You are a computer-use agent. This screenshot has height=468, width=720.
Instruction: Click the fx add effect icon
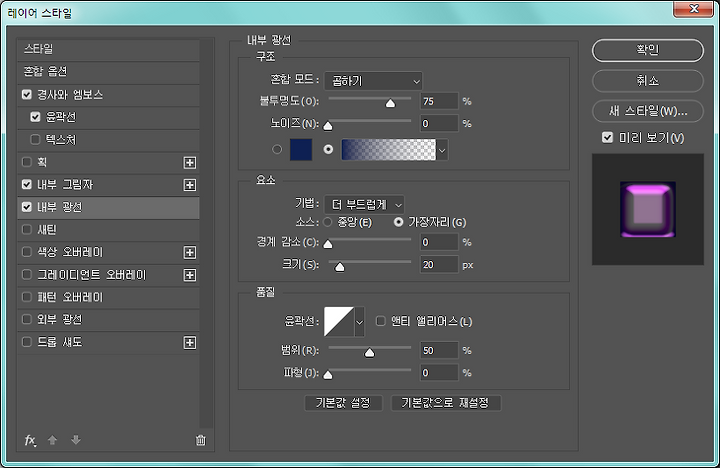pyautogui.click(x=30, y=440)
